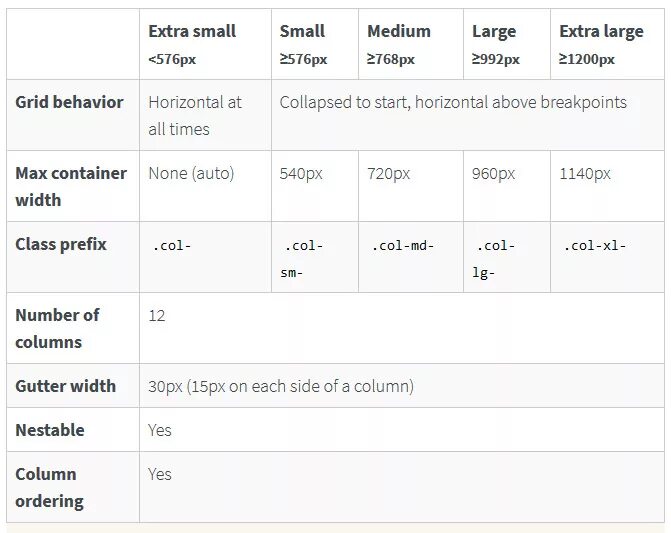Click the Extra small column header
The height and width of the screenshot is (533, 671).
(192, 44)
